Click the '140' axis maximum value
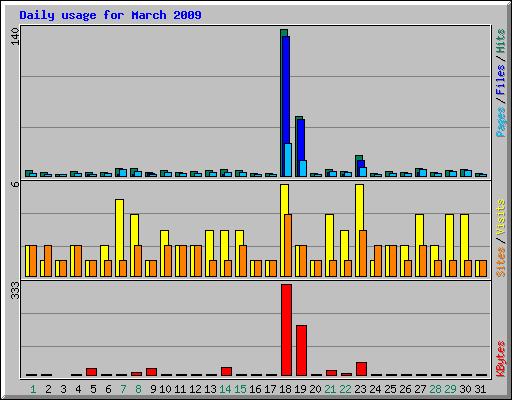 (15, 36)
